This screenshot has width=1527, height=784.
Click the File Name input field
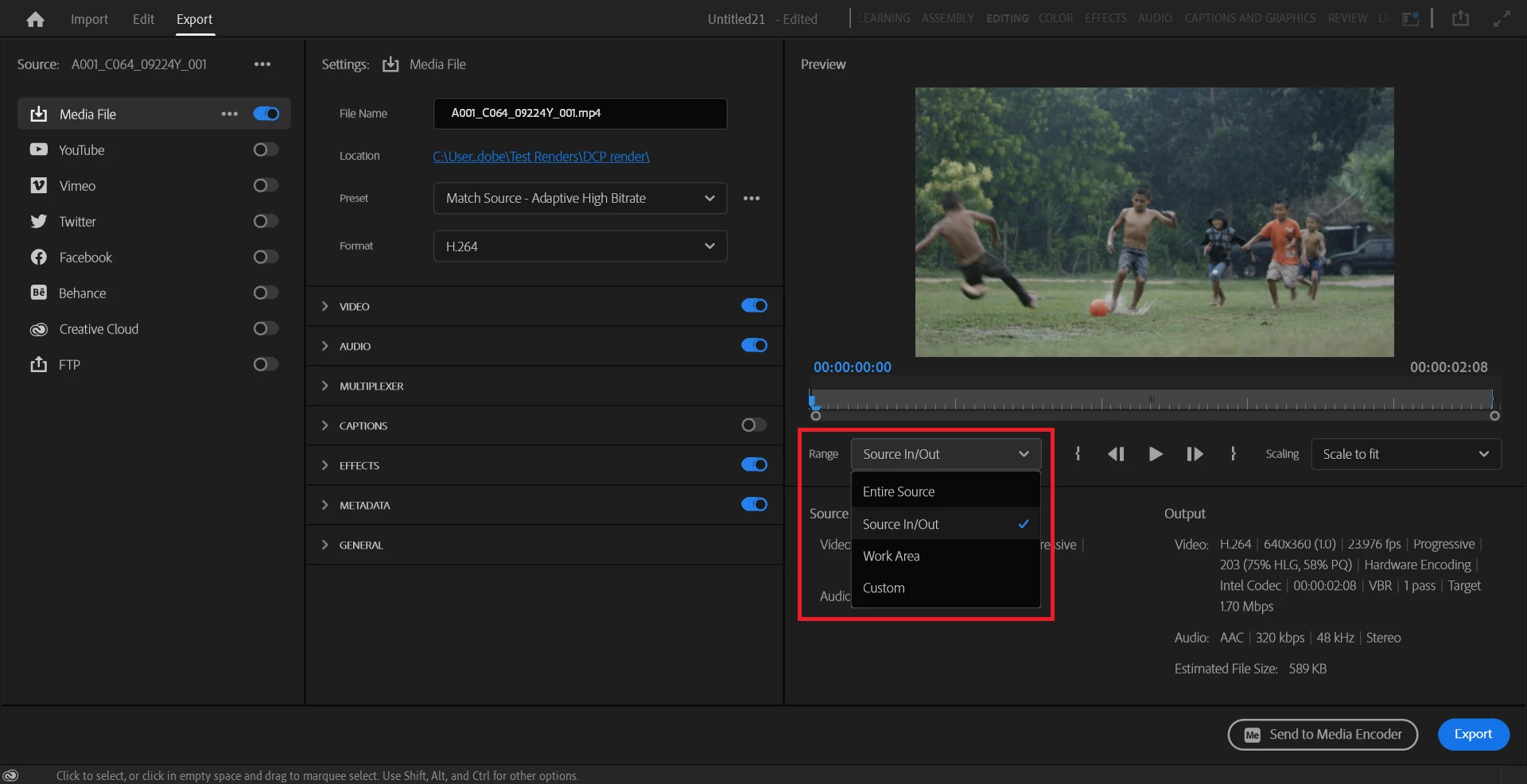click(580, 113)
